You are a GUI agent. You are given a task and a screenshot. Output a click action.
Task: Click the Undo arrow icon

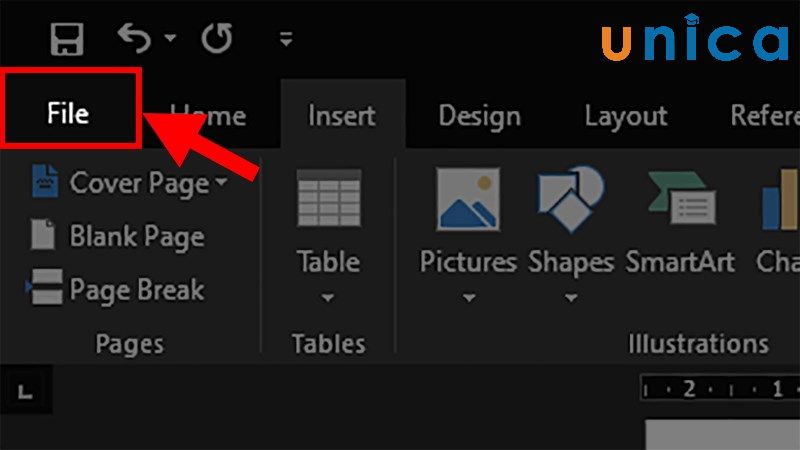[133, 38]
